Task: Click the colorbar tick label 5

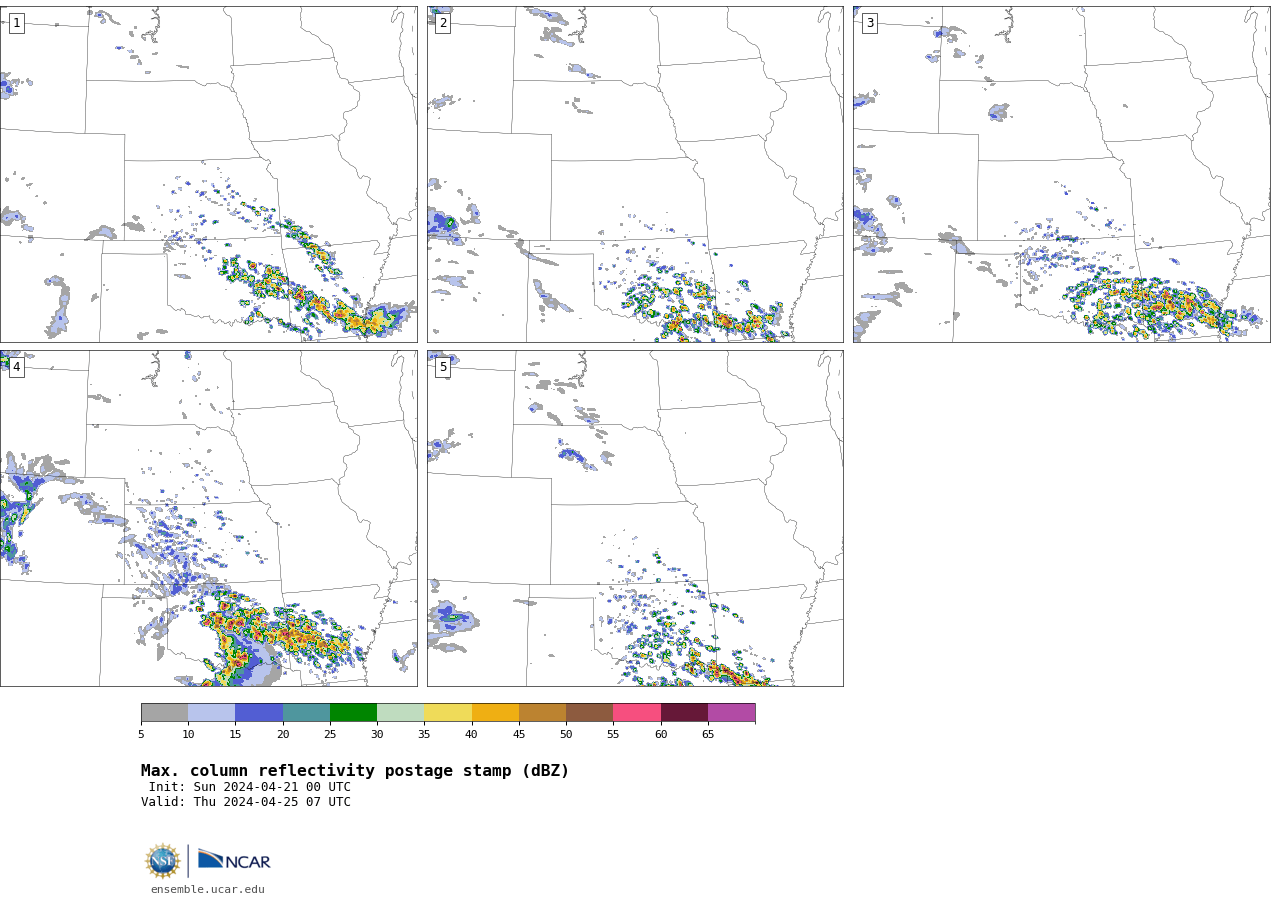Action: point(141,735)
